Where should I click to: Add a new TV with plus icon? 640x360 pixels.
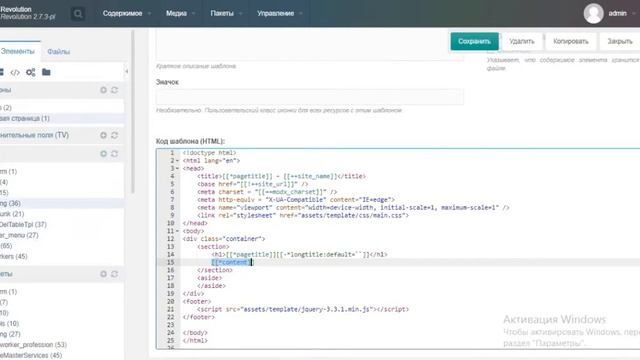pyautogui.click(x=103, y=135)
